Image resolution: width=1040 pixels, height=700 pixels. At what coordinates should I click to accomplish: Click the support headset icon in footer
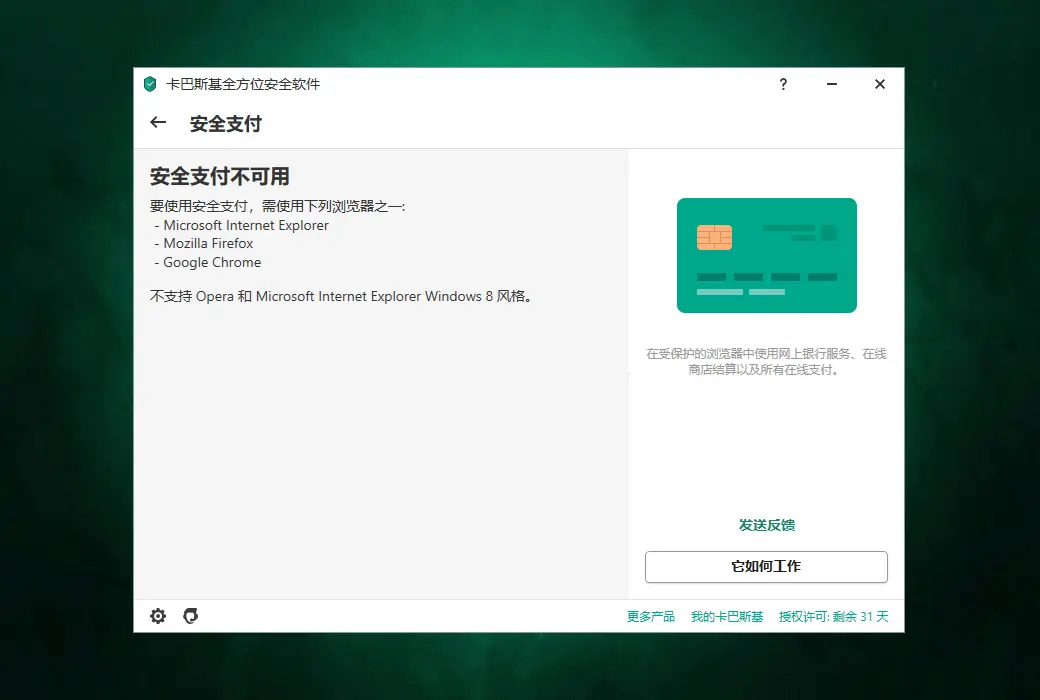coord(190,616)
